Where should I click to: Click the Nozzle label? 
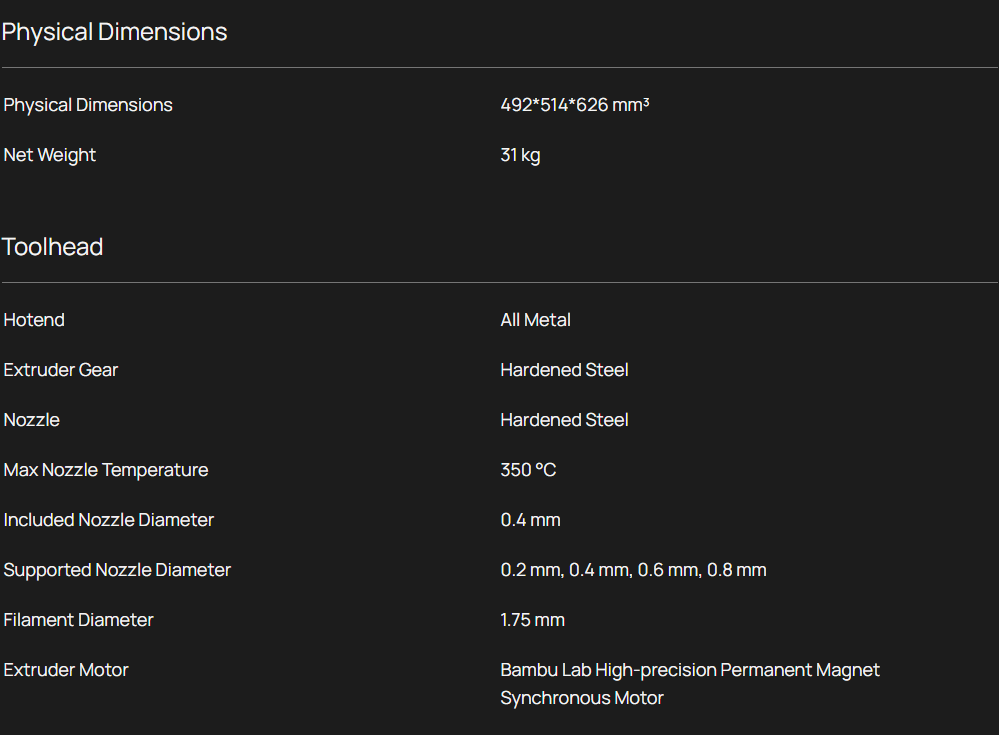[32, 420]
